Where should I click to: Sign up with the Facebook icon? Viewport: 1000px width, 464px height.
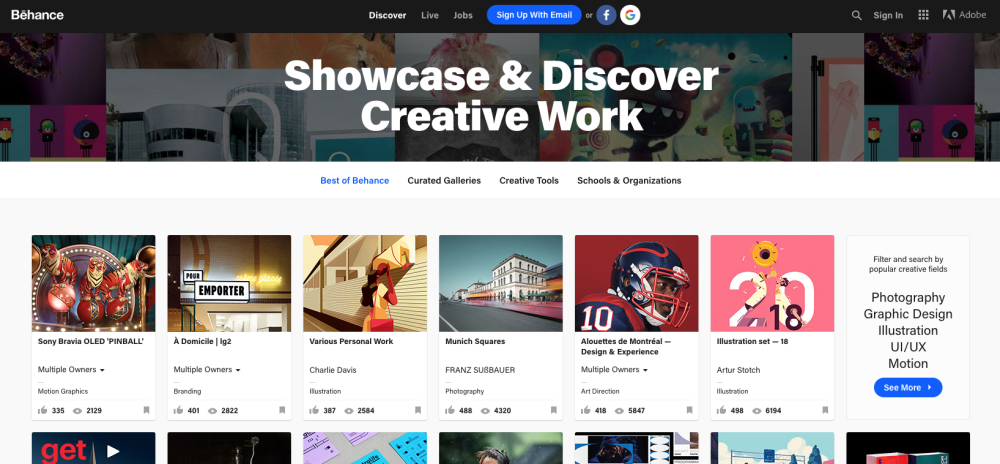click(x=607, y=15)
